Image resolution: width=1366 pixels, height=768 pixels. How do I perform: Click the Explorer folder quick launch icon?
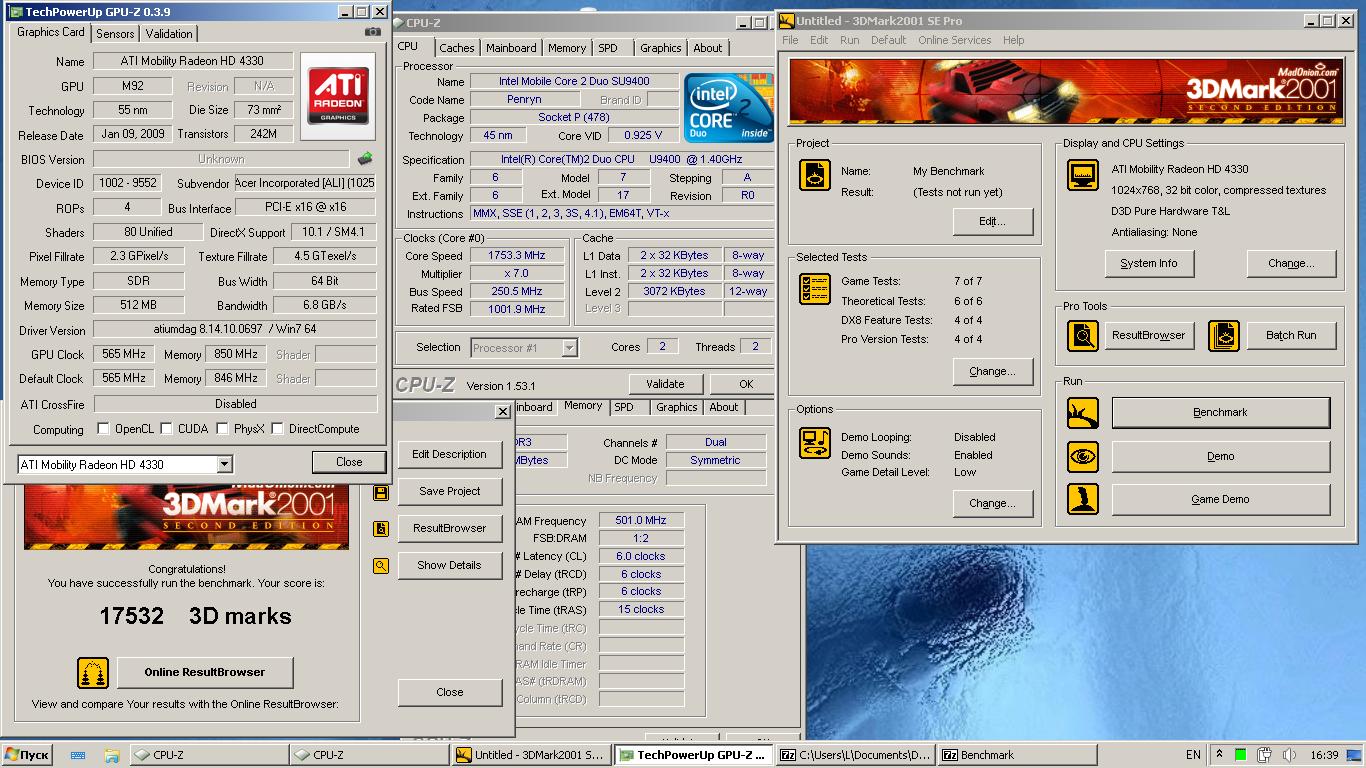[x=112, y=755]
